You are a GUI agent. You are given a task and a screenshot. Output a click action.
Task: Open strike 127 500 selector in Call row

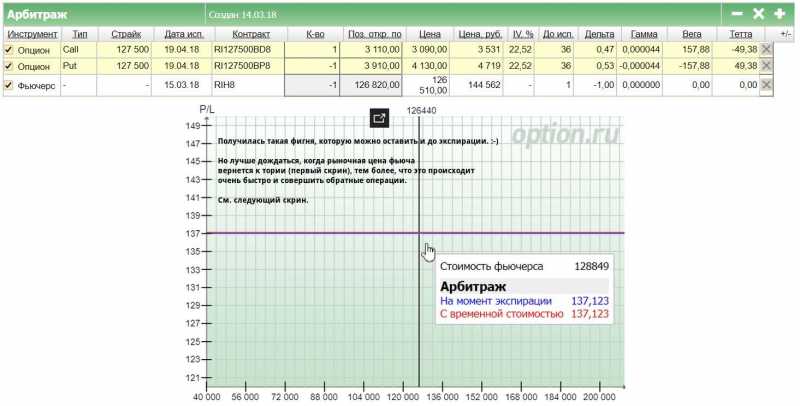(x=125, y=49)
